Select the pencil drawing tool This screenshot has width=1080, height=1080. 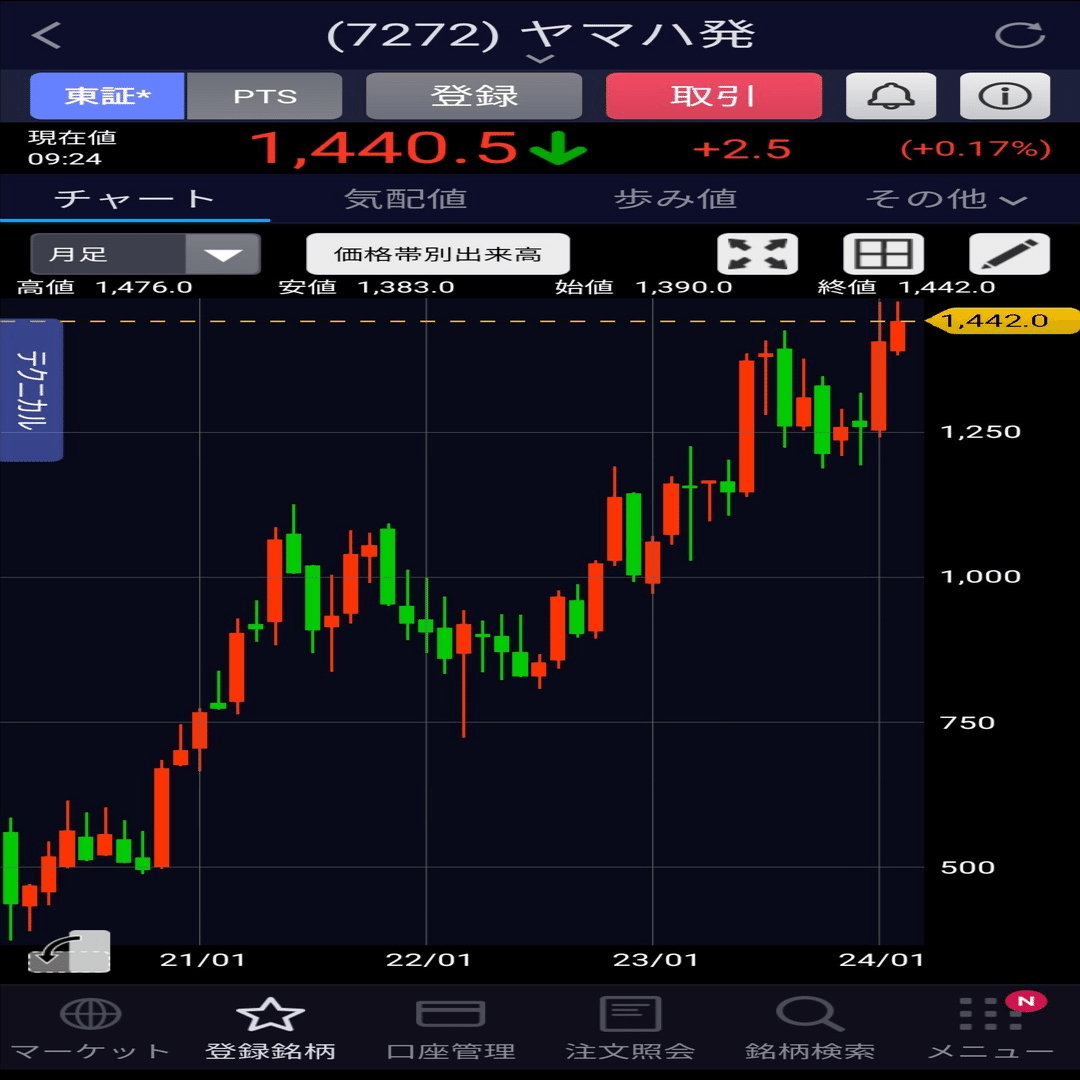click(x=1010, y=253)
